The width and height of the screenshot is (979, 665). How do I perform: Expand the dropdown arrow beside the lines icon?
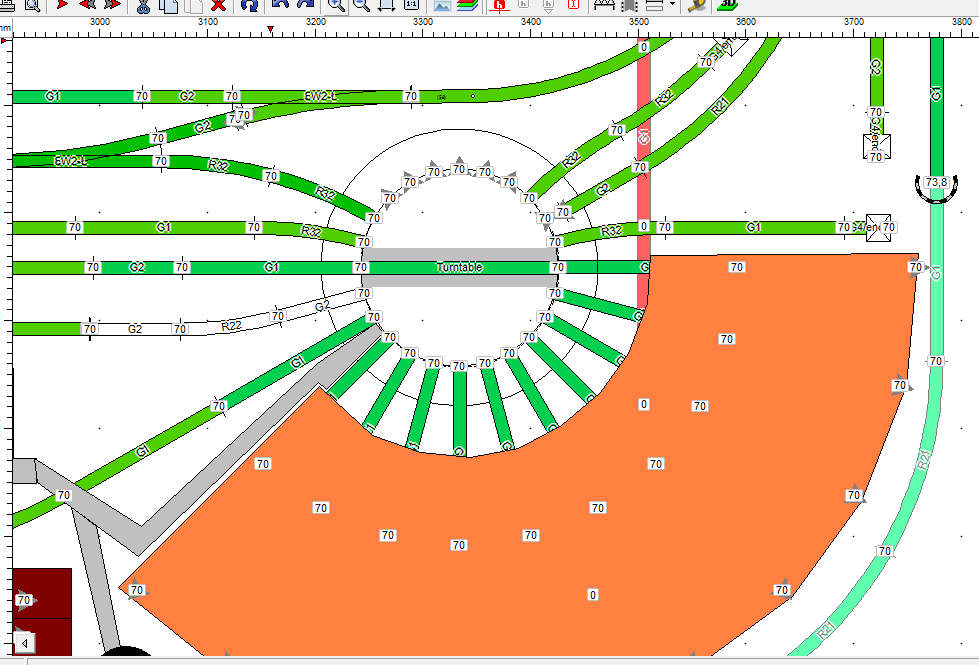tap(672, 5)
